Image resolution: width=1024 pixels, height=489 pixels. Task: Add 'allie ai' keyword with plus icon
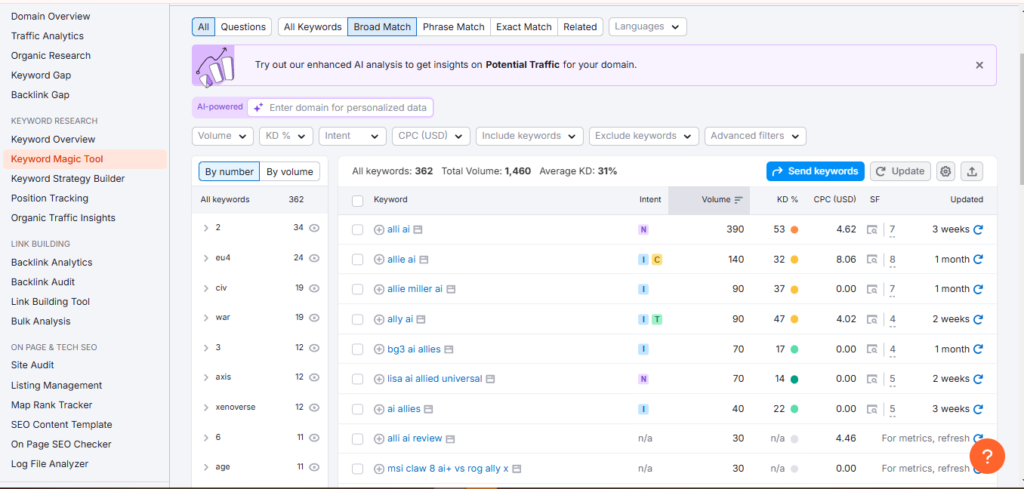pyautogui.click(x=379, y=260)
